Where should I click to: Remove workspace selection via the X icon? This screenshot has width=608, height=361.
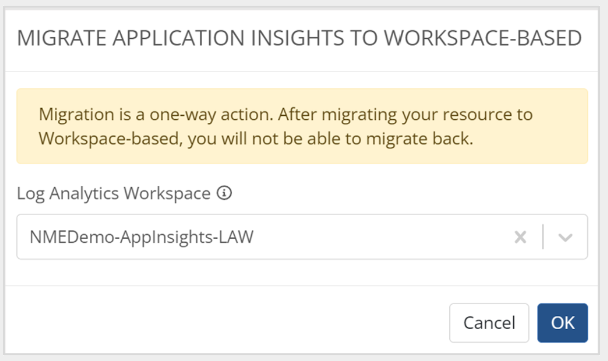pos(520,237)
